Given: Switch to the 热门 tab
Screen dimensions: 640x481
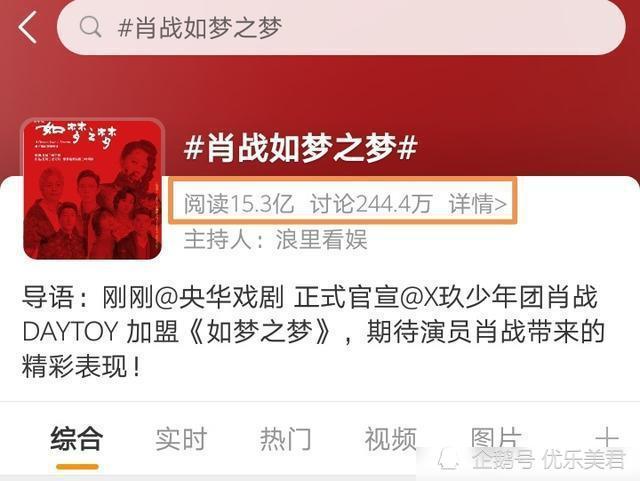Looking at the screenshot, I should click(x=286, y=439).
